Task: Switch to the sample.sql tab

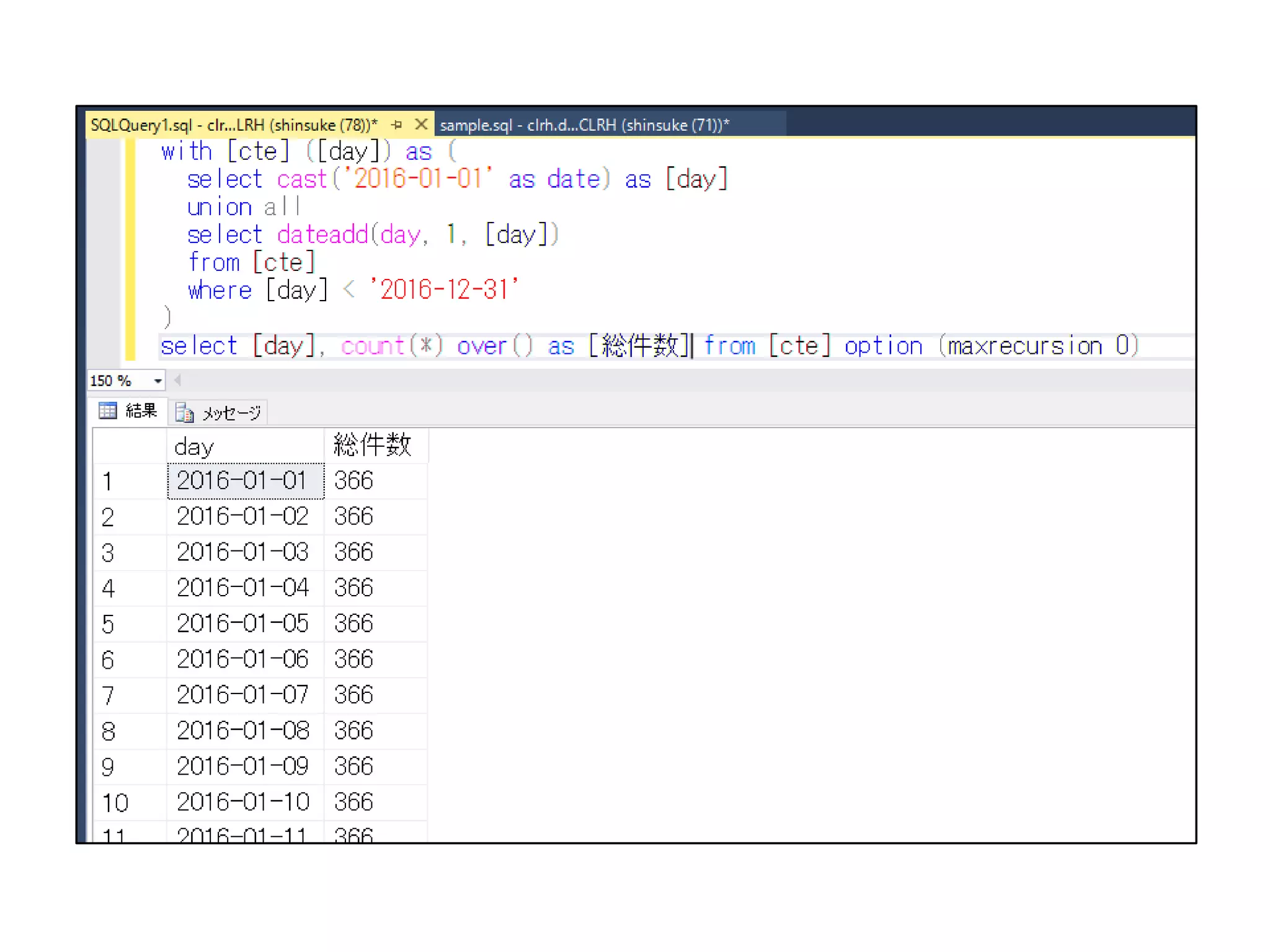Action: coord(584,125)
